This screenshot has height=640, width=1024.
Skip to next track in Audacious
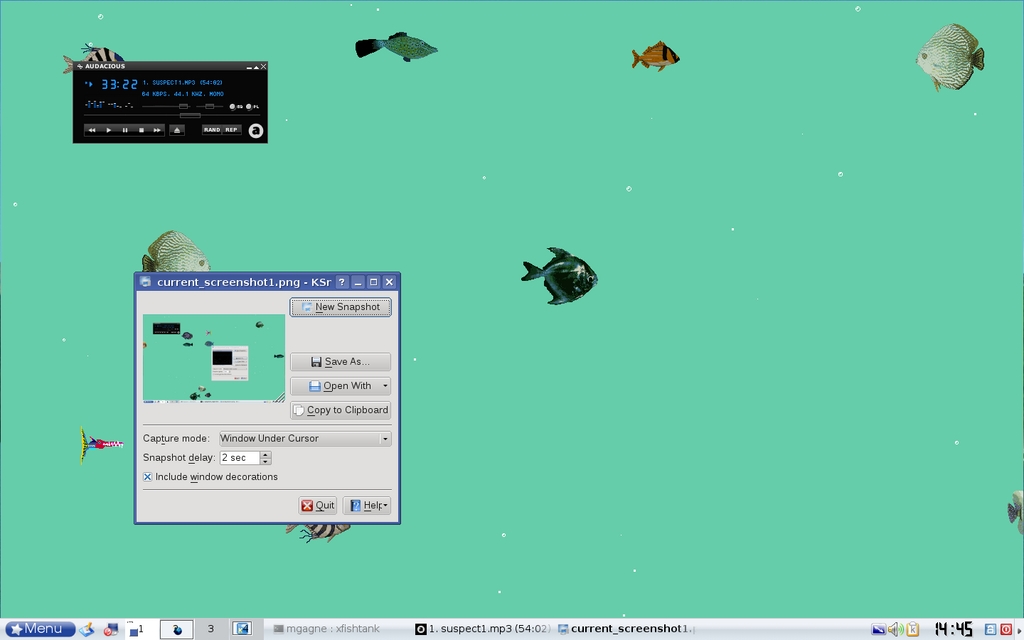[157, 130]
